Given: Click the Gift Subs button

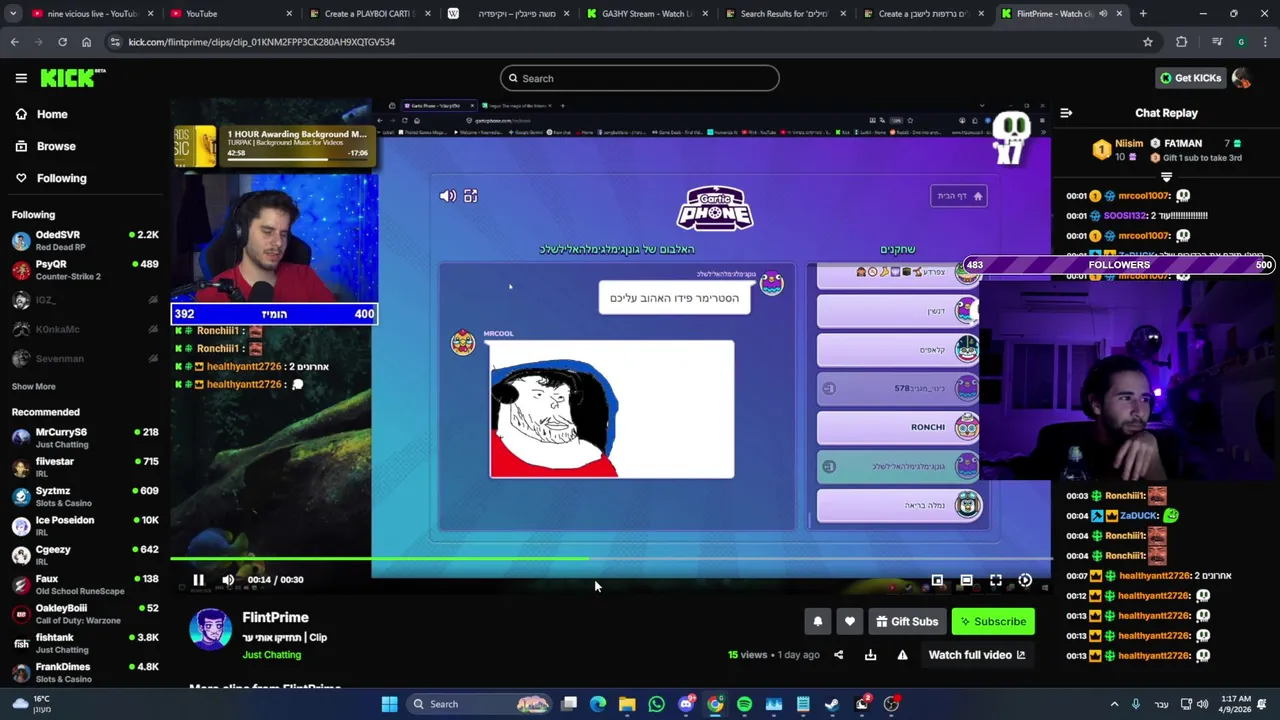Looking at the screenshot, I should [907, 621].
